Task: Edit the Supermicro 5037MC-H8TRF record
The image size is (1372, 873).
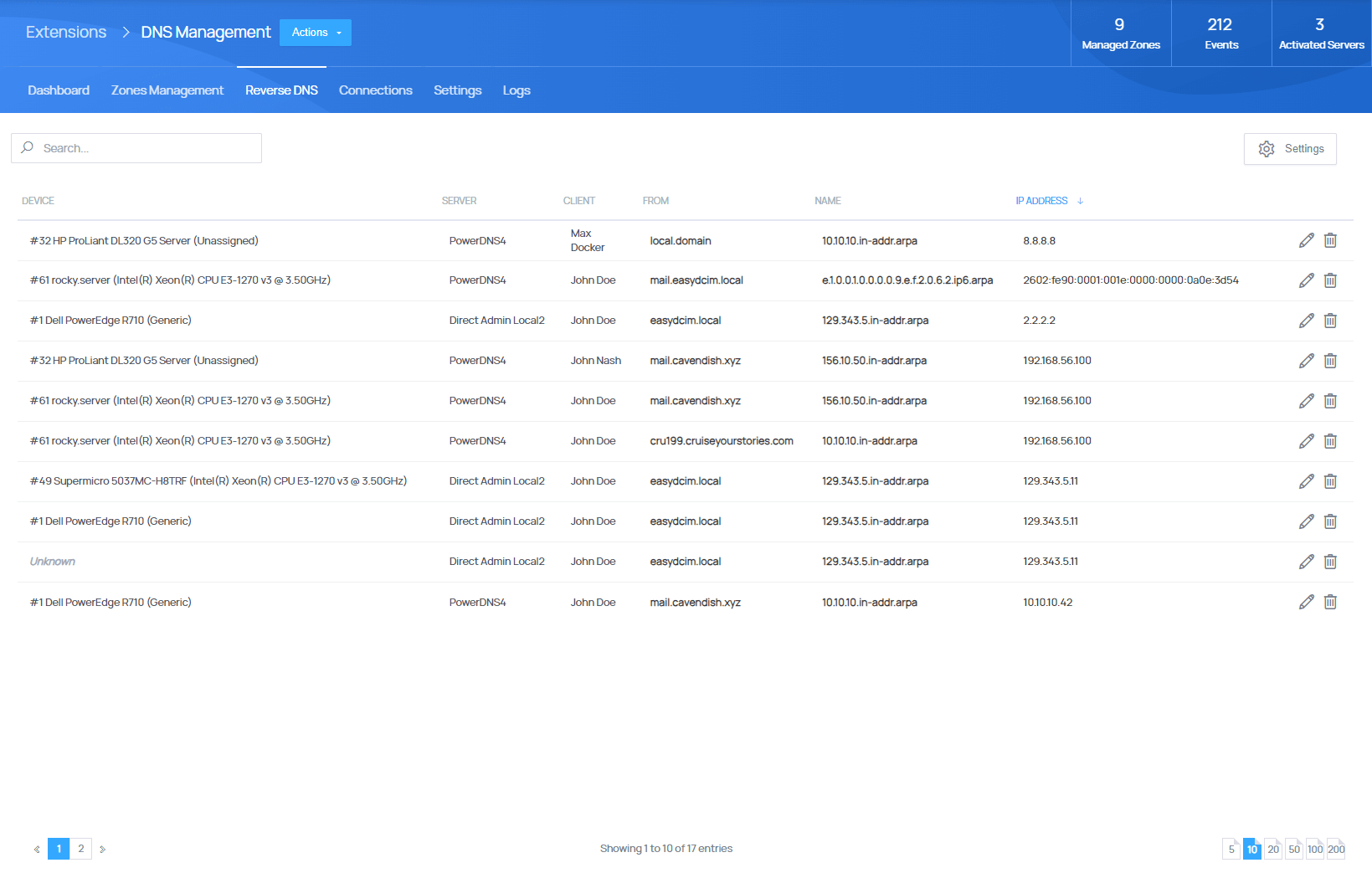Action: 1307,481
